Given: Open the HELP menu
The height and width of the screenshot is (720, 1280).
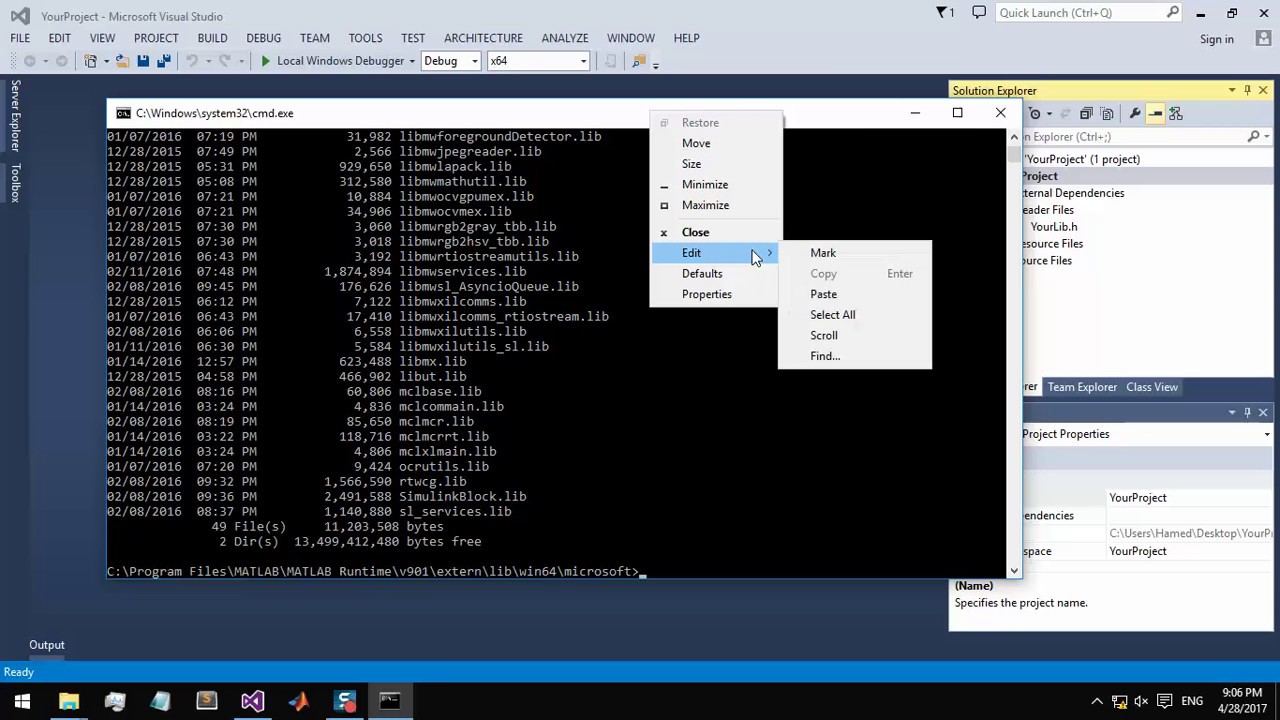Looking at the screenshot, I should tap(686, 38).
